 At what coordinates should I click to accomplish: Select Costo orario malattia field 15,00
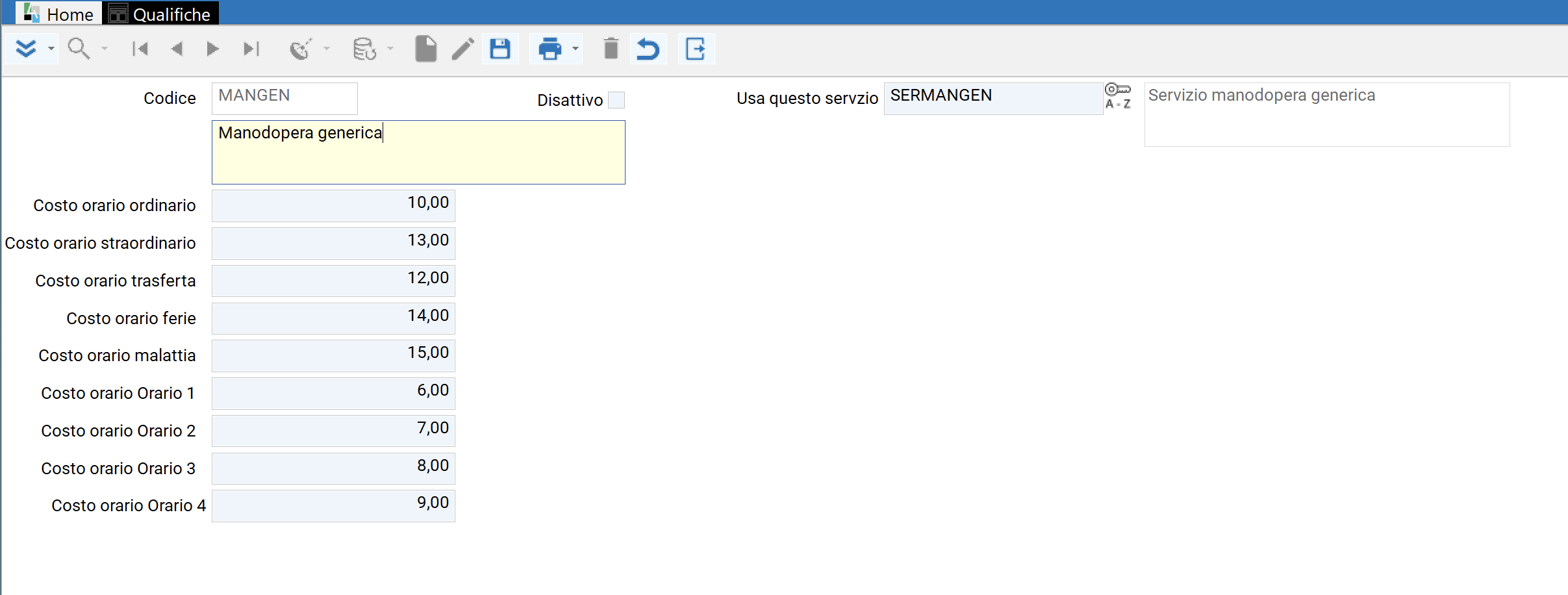coord(333,355)
